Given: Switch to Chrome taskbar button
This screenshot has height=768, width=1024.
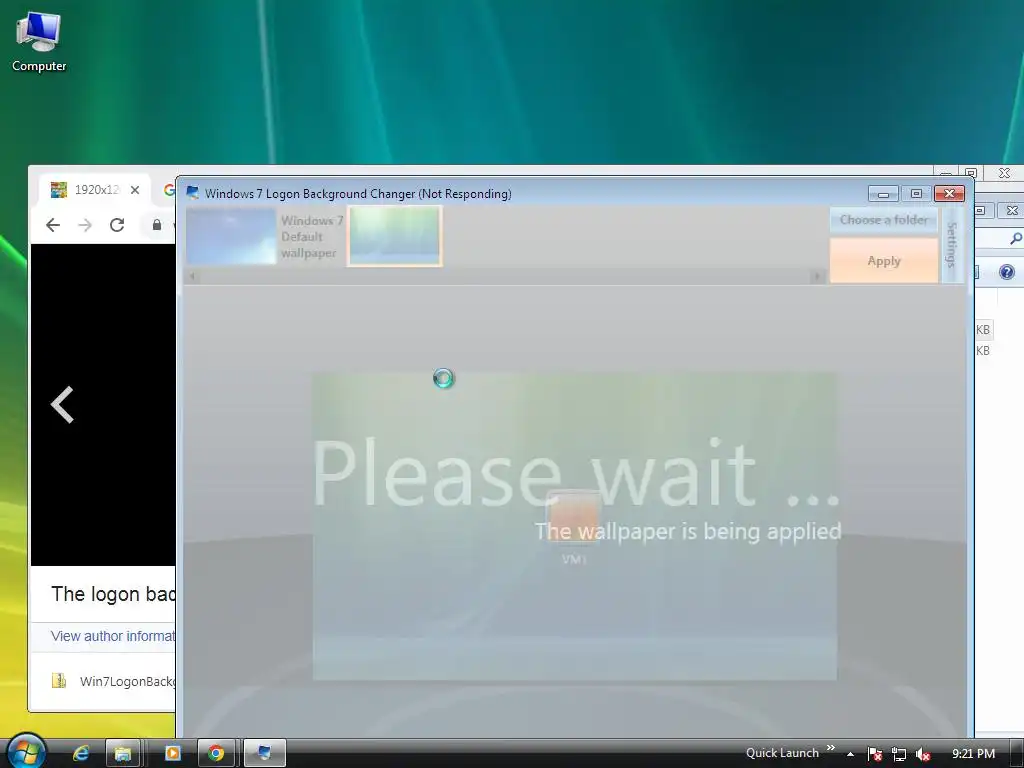Looking at the screenshot, I should 216,754.
